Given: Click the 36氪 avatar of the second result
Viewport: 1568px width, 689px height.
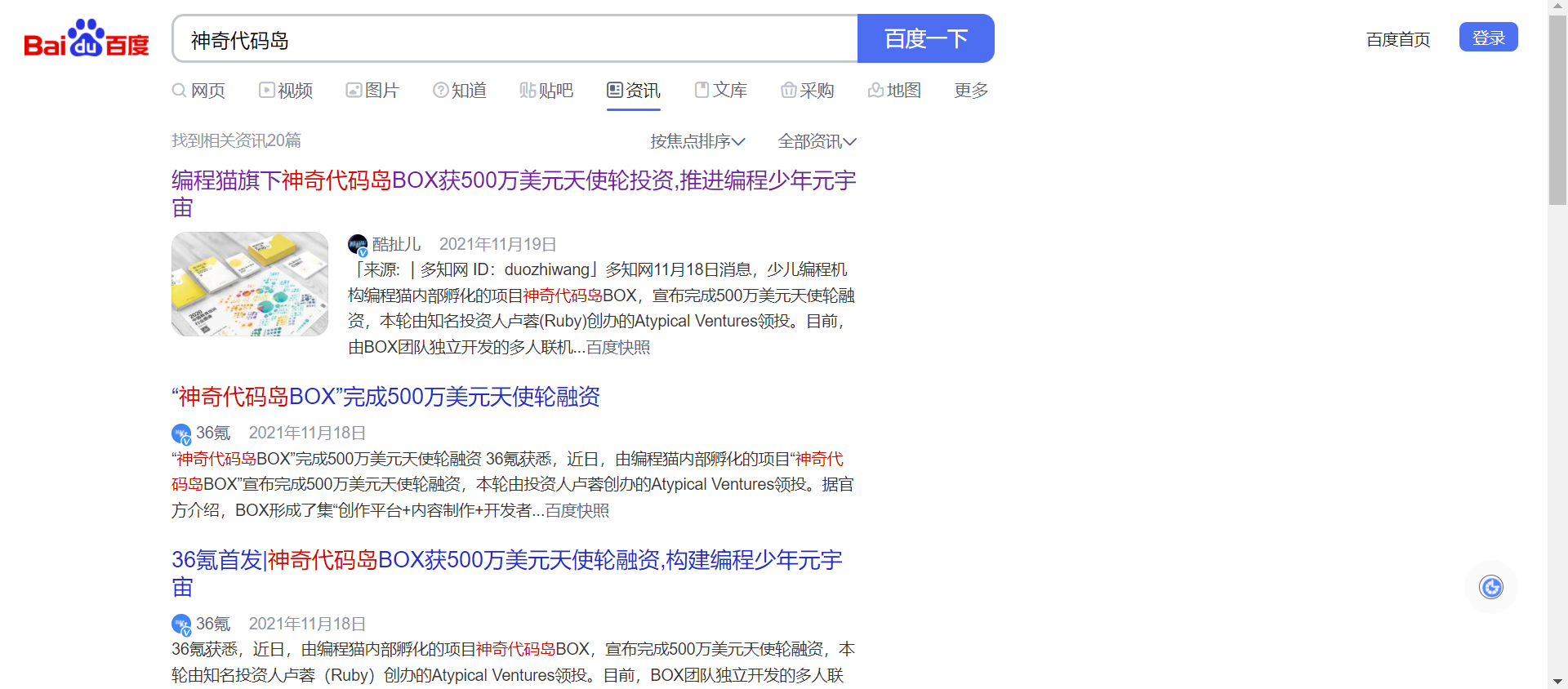Looking at the screenshot, I should [181, 433].
